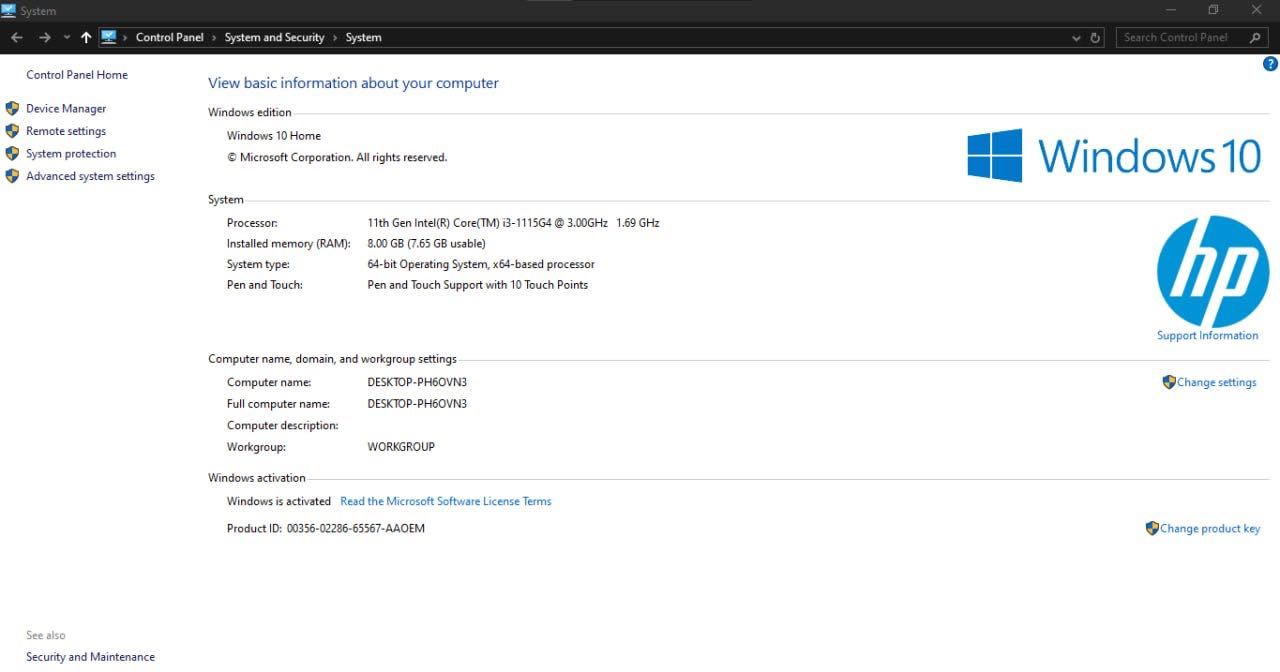Click the Back navigation arrow
Screen dimensions: 1280x672
(x=17, y=38)
